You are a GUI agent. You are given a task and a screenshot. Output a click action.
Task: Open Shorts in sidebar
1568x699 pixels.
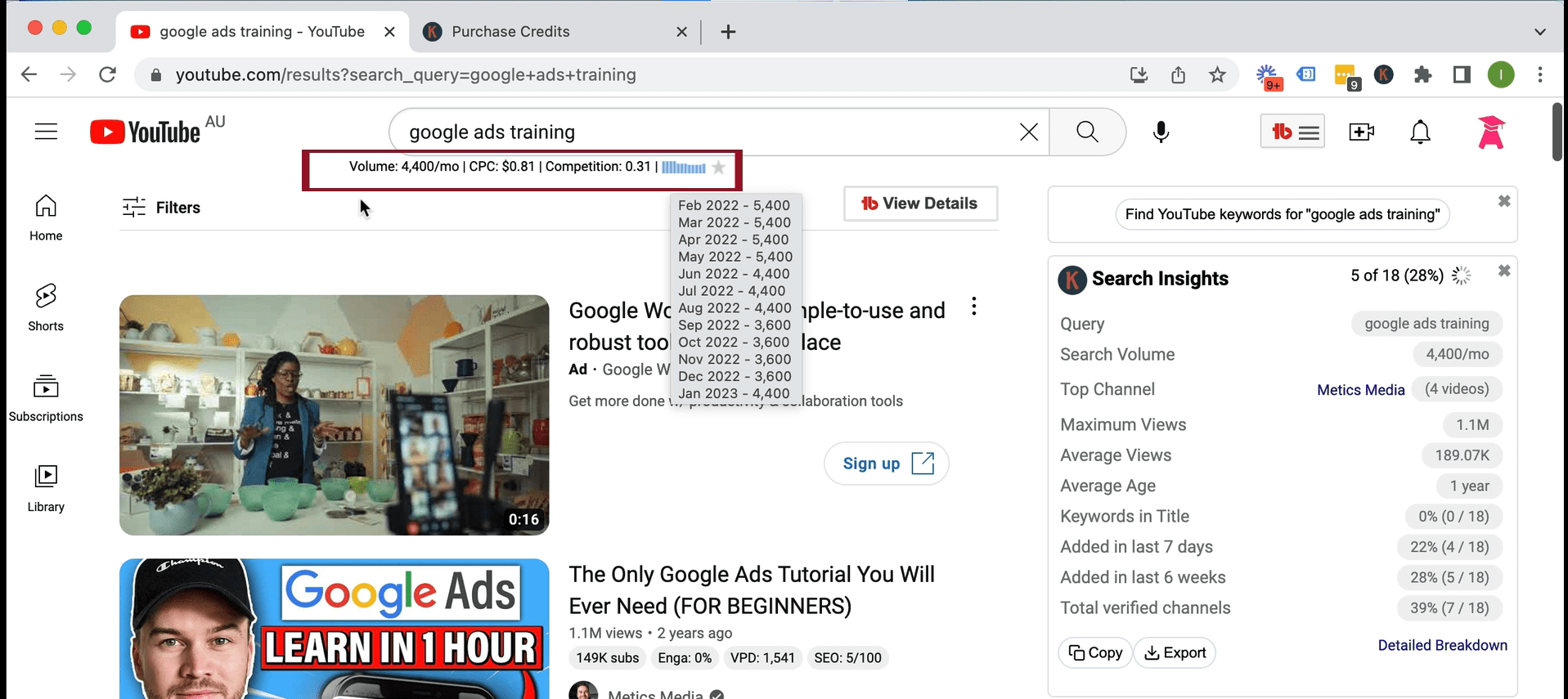46,307
